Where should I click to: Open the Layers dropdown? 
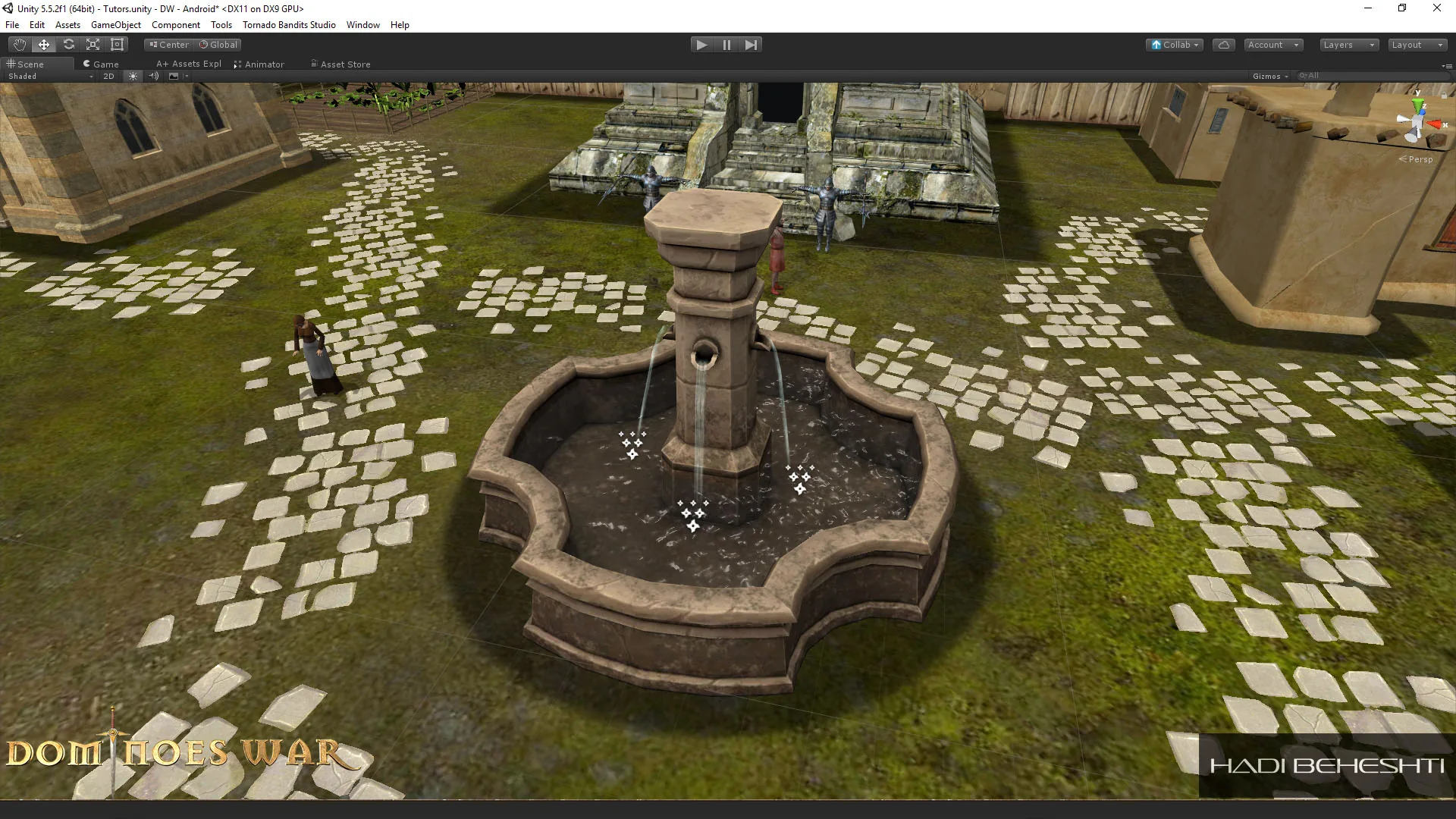point(1349,45)
